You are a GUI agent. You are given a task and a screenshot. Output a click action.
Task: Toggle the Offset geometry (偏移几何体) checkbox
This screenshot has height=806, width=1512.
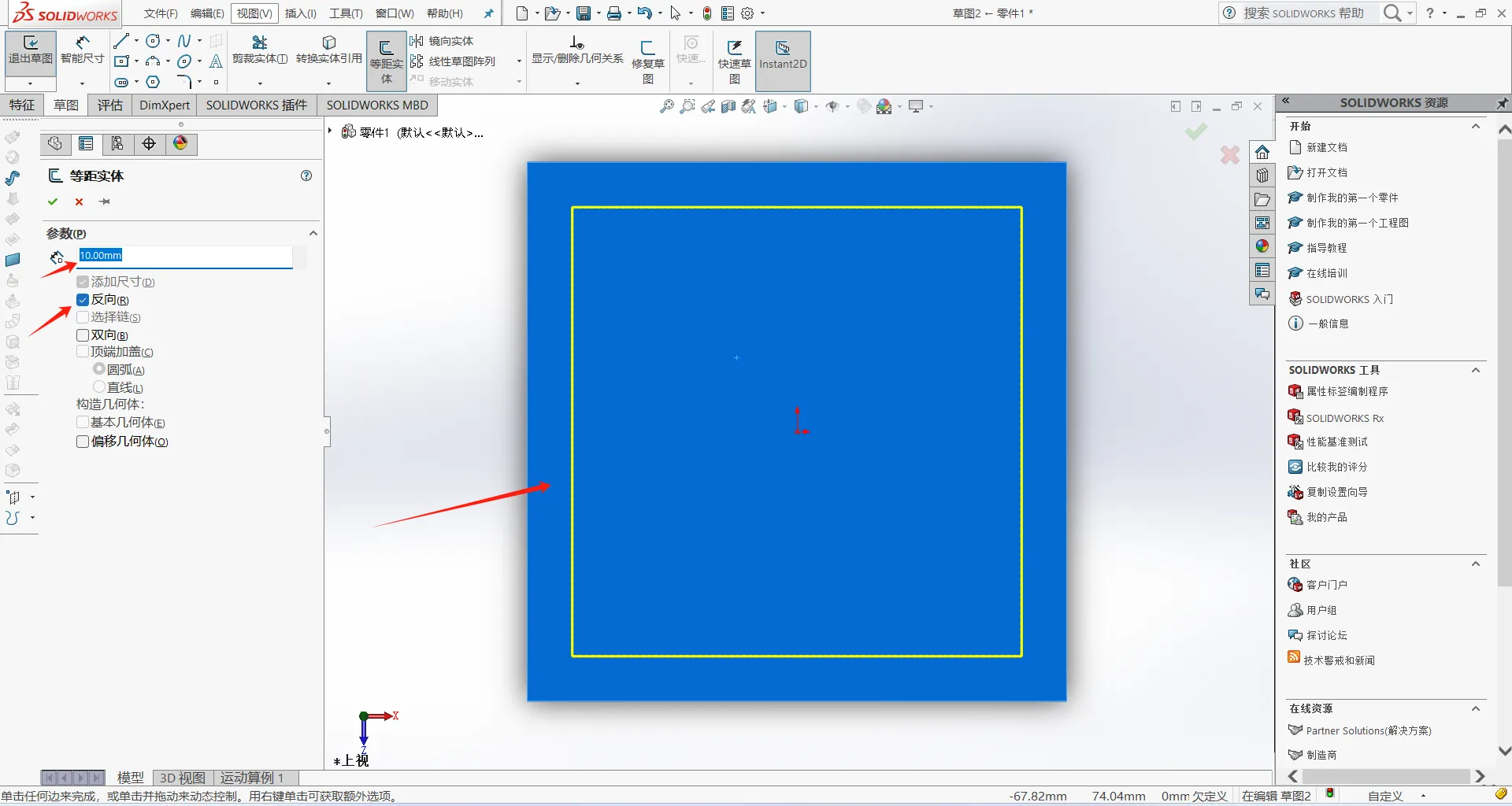coord(83,442)
